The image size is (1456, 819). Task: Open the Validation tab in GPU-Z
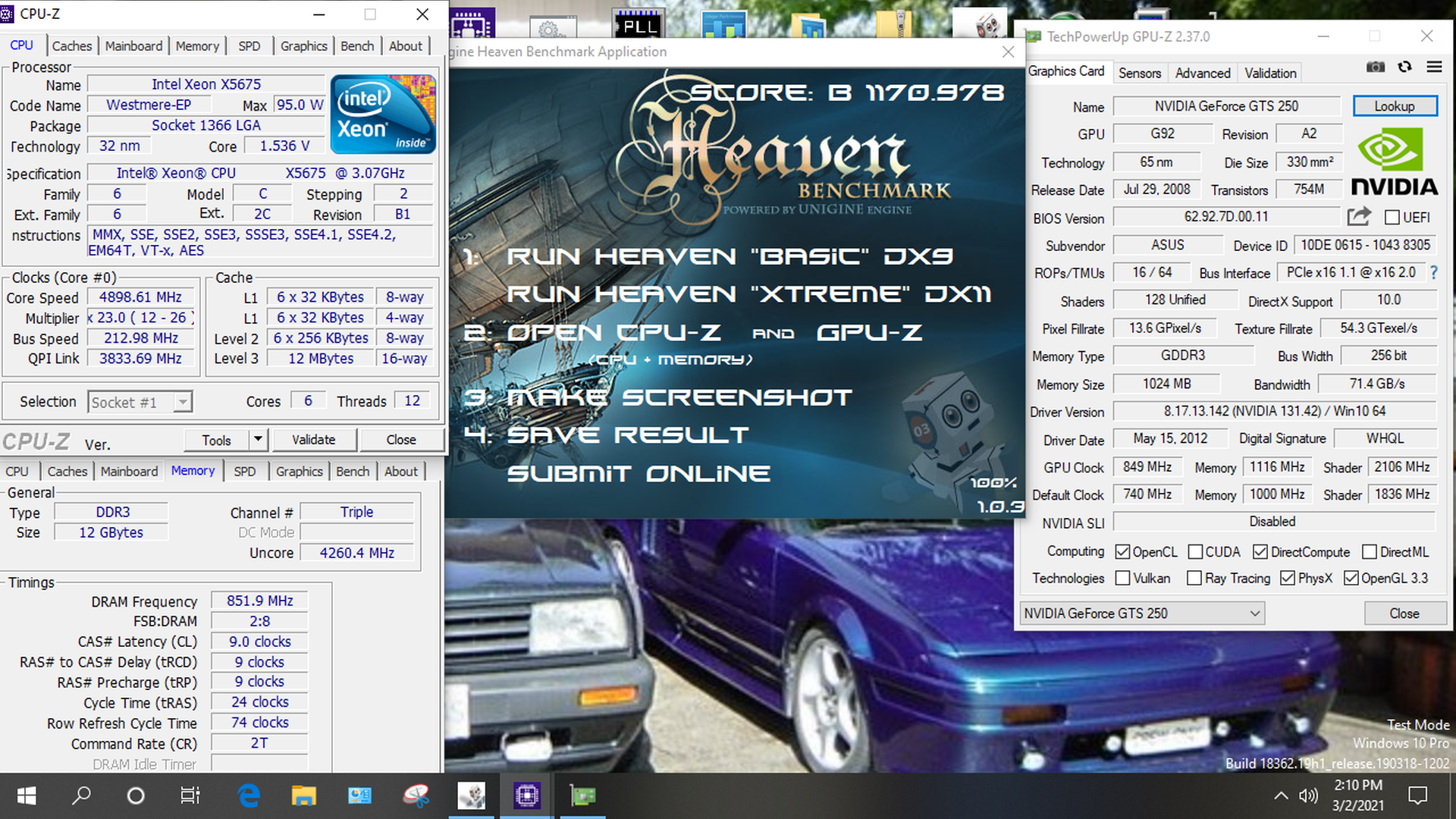pos(1270,73)
